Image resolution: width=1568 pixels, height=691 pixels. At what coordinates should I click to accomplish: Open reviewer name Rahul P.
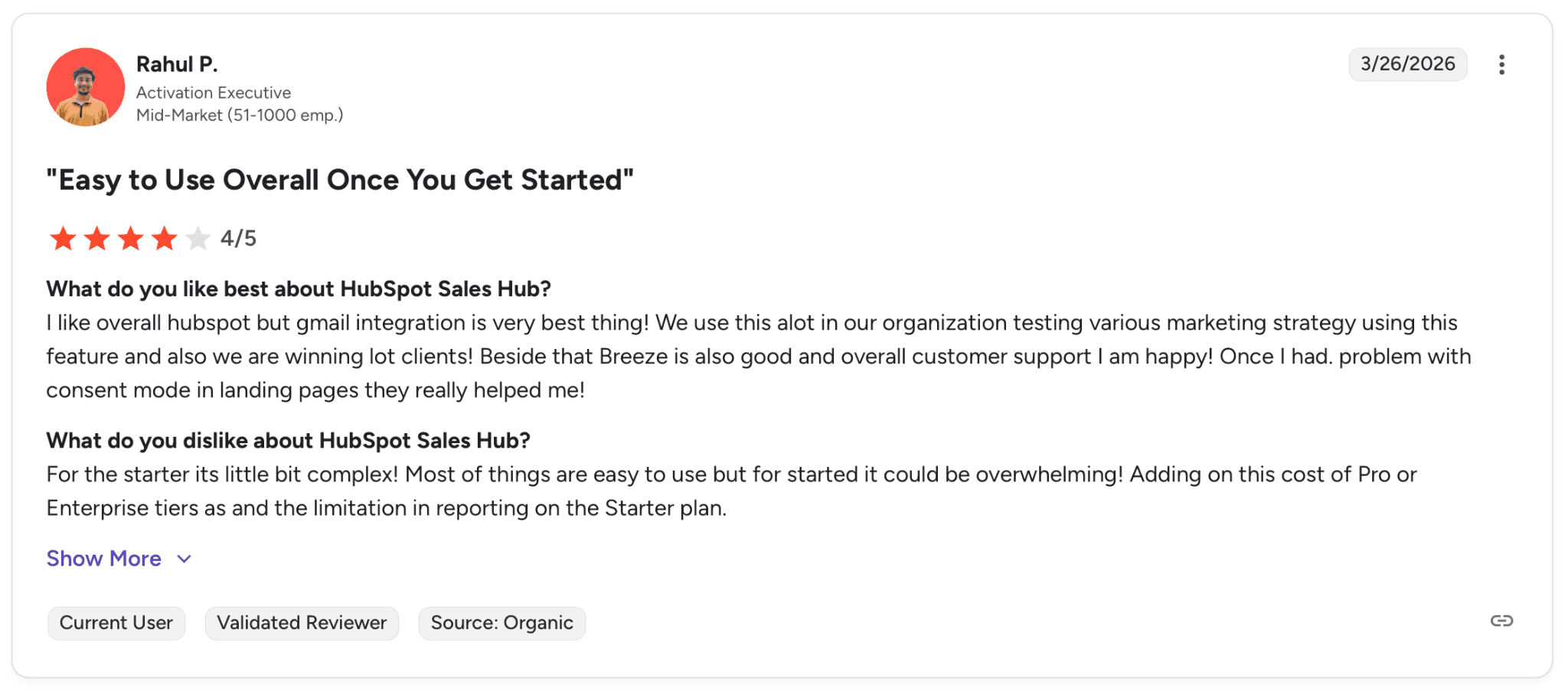click(x=177, y=64)
